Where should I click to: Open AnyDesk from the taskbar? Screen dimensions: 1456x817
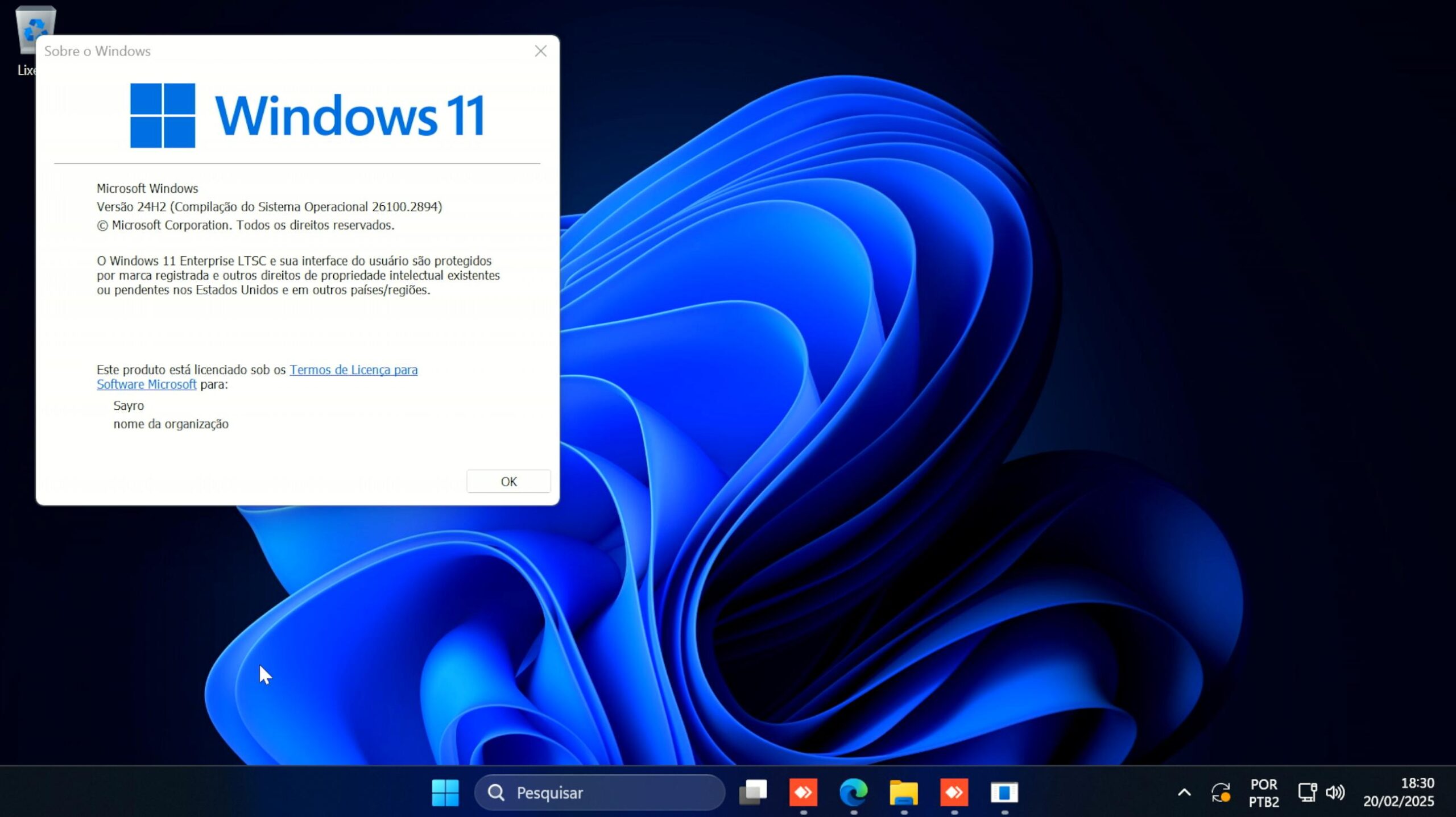coord(803,792)
